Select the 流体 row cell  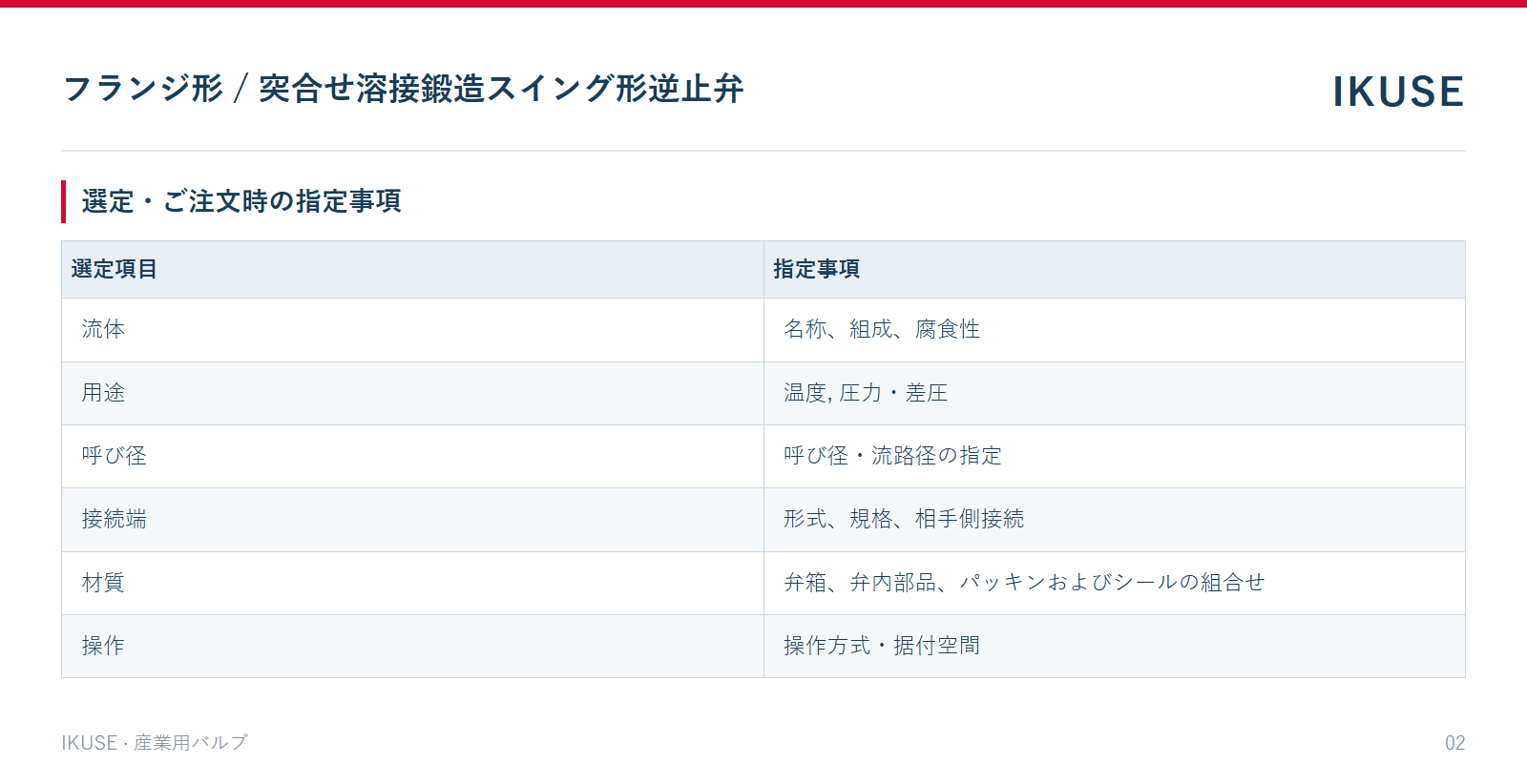412,330
